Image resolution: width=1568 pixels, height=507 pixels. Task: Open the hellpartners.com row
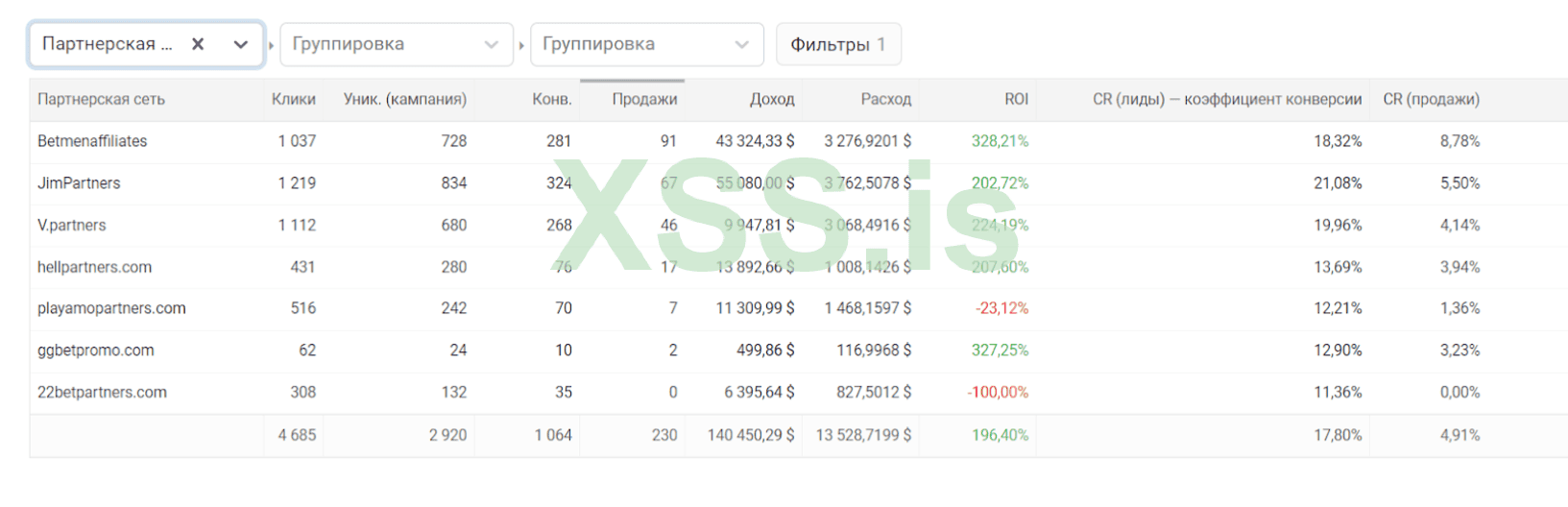point(94,267)
